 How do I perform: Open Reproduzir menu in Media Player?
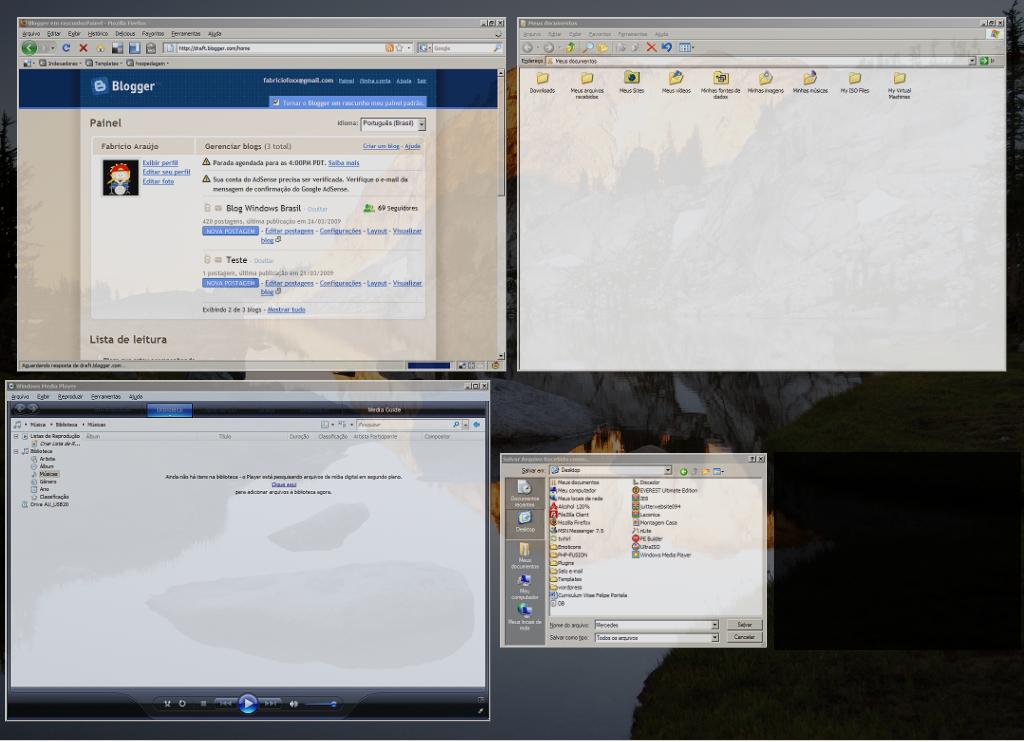(70, 396)
